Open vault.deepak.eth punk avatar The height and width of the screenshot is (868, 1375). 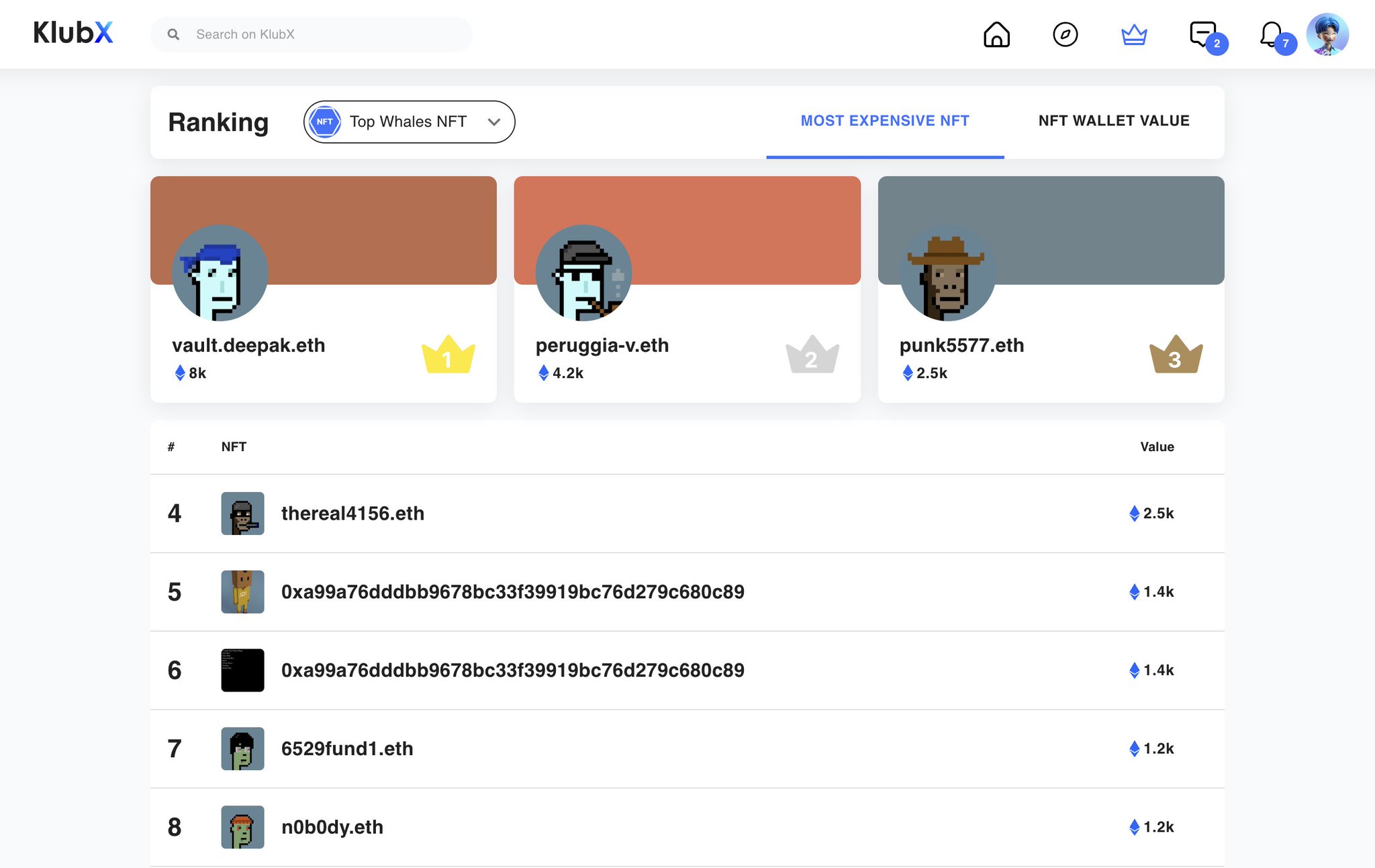[220, 273]
